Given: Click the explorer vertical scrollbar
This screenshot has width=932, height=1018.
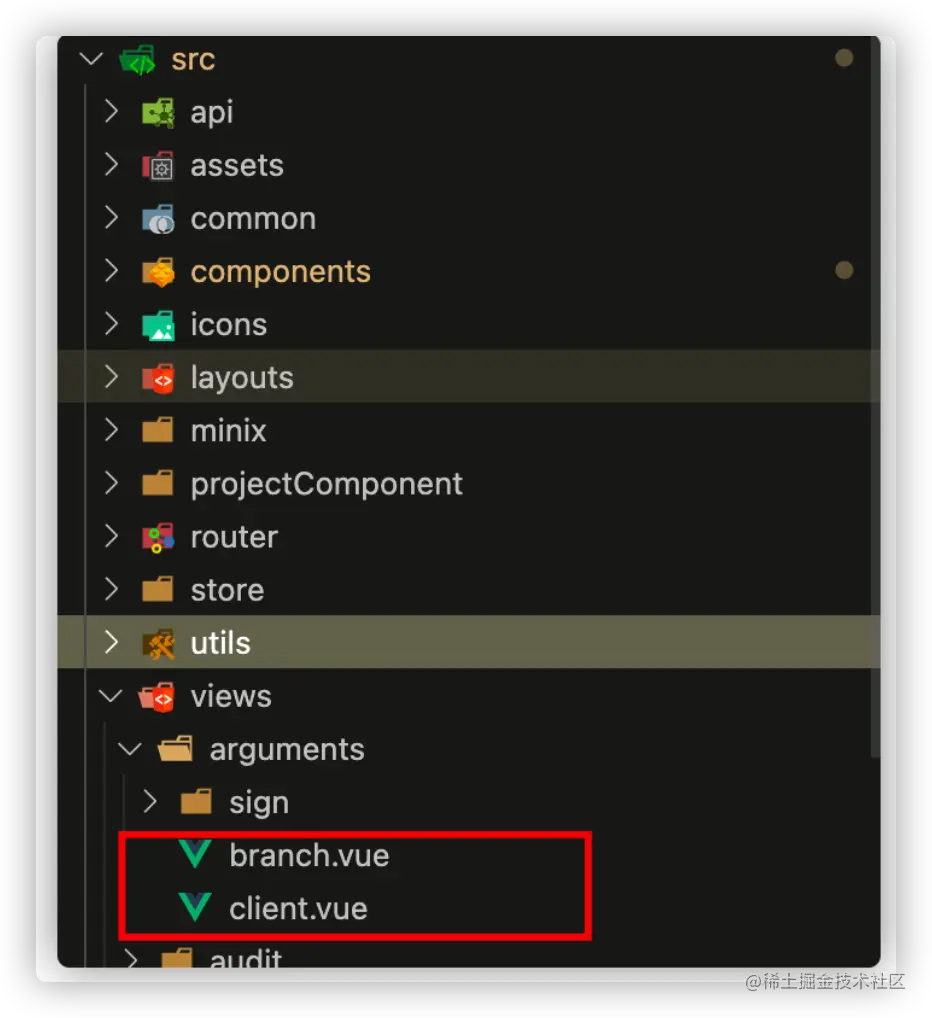Looking at the screenshot, I should pos(875,400).
